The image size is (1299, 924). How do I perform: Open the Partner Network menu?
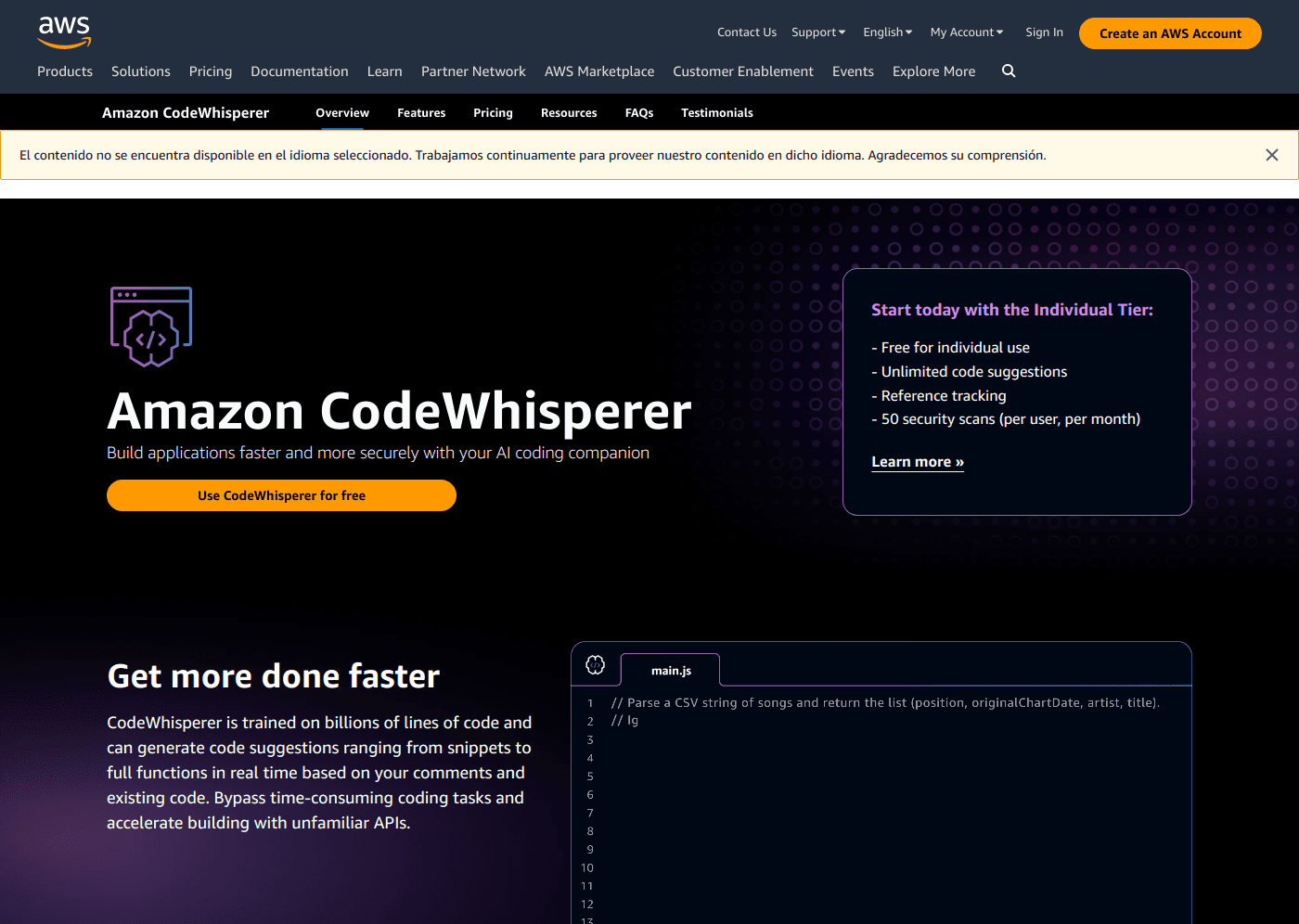(473, 71)
